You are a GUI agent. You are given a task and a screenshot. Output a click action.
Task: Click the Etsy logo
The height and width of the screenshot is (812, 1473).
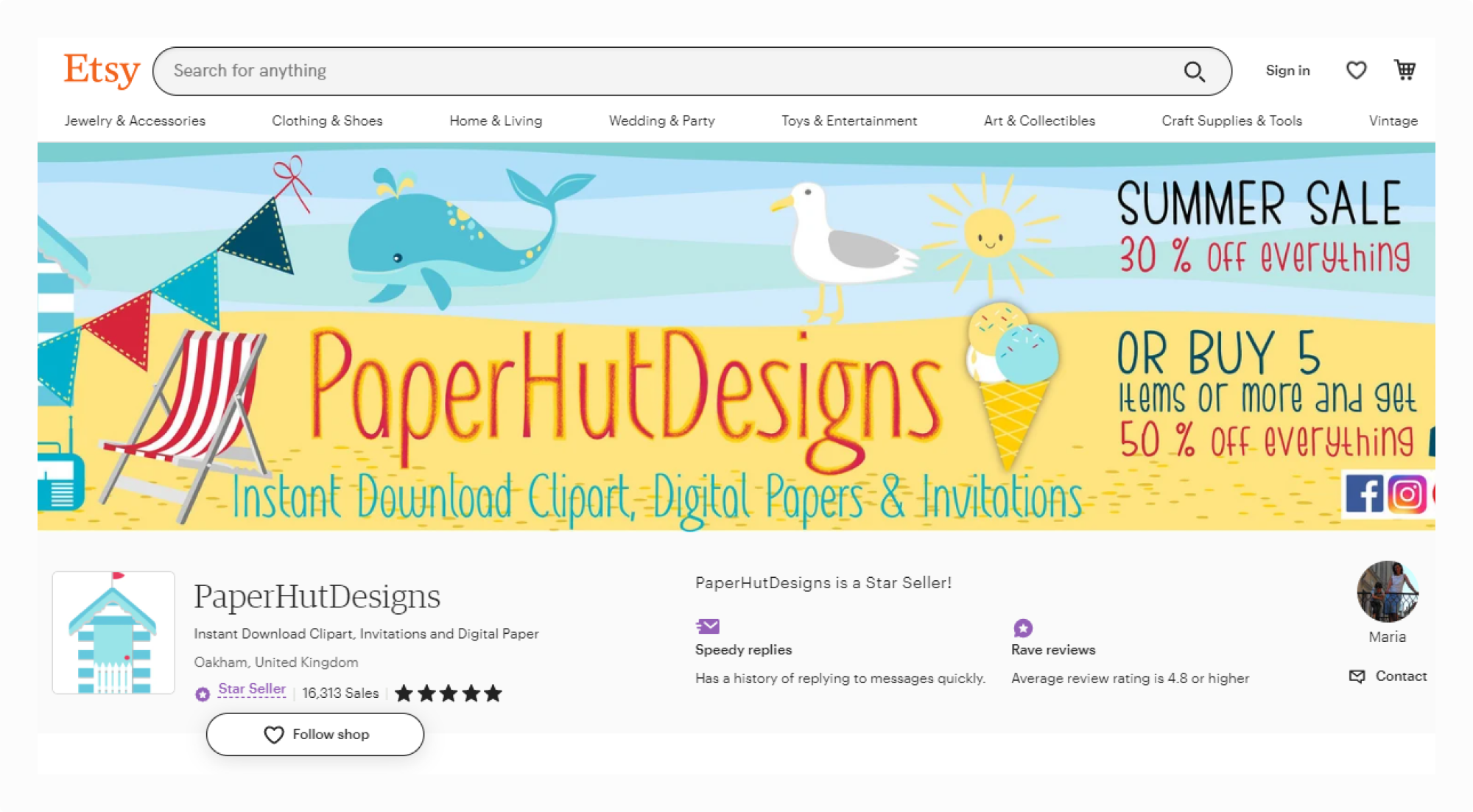point(102,71)
